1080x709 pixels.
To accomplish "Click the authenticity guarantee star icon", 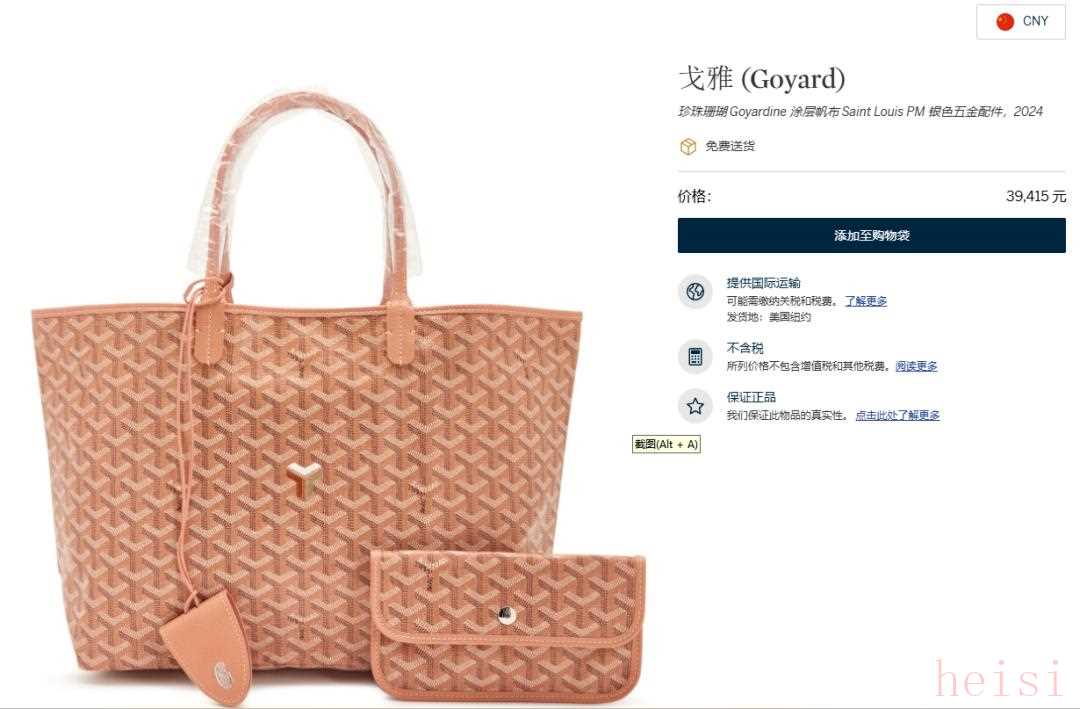I will 695,406.
